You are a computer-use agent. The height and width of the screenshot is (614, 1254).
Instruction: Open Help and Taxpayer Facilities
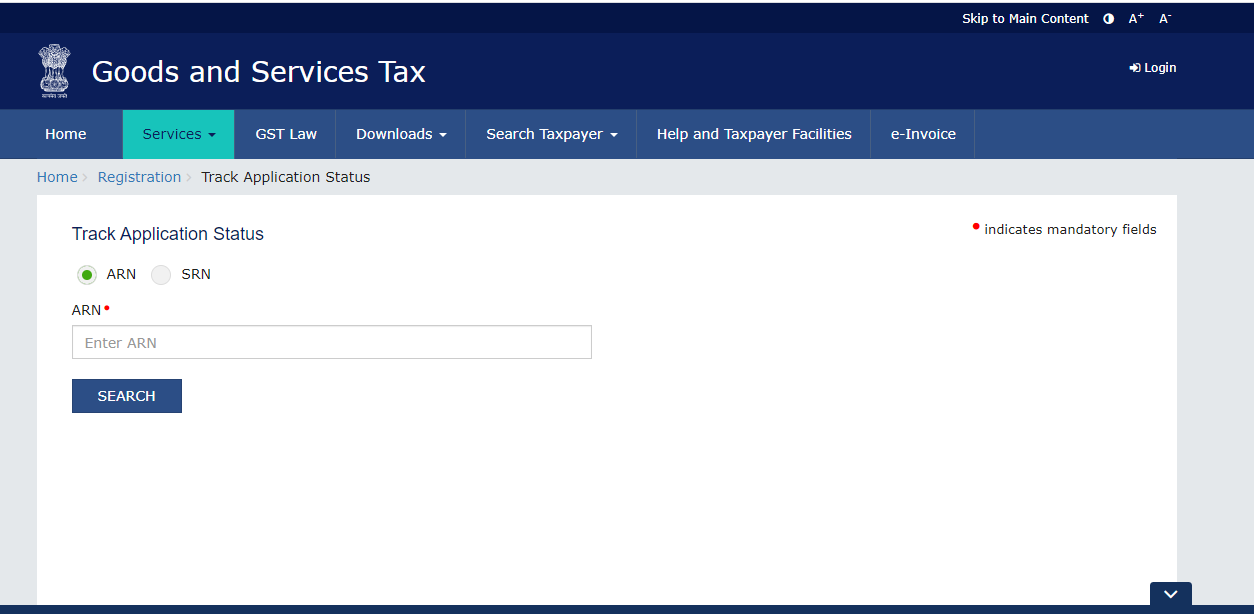(x=753, y=134)
